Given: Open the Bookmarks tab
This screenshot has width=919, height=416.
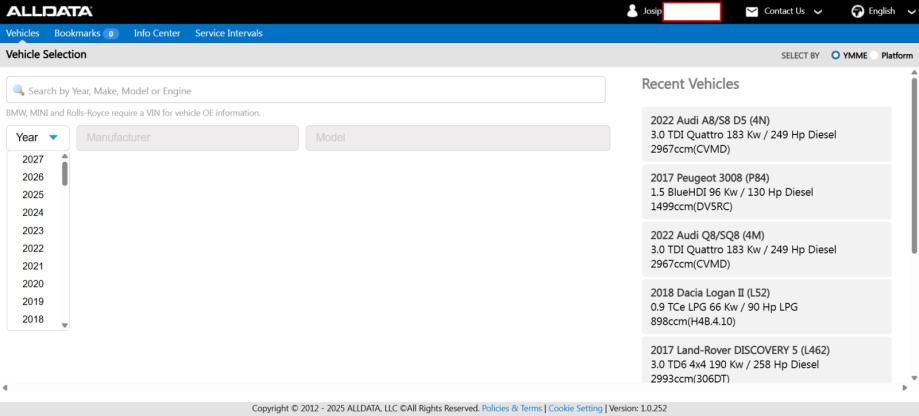Looking at the screenshot, I should coord(77,33).
